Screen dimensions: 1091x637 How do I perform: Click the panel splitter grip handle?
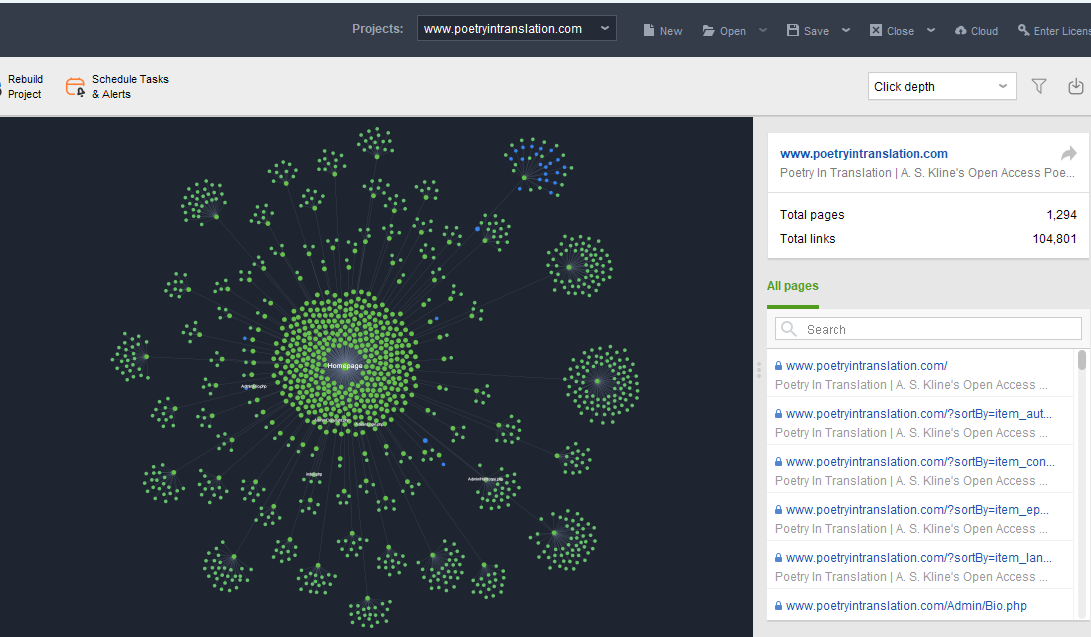[759, 369]
